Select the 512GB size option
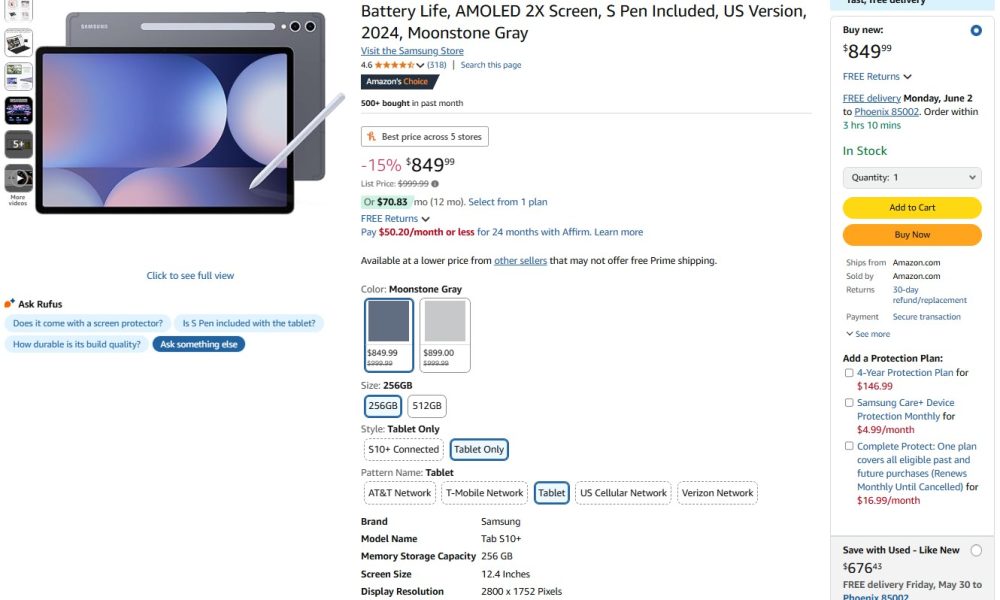 (427, 406)
